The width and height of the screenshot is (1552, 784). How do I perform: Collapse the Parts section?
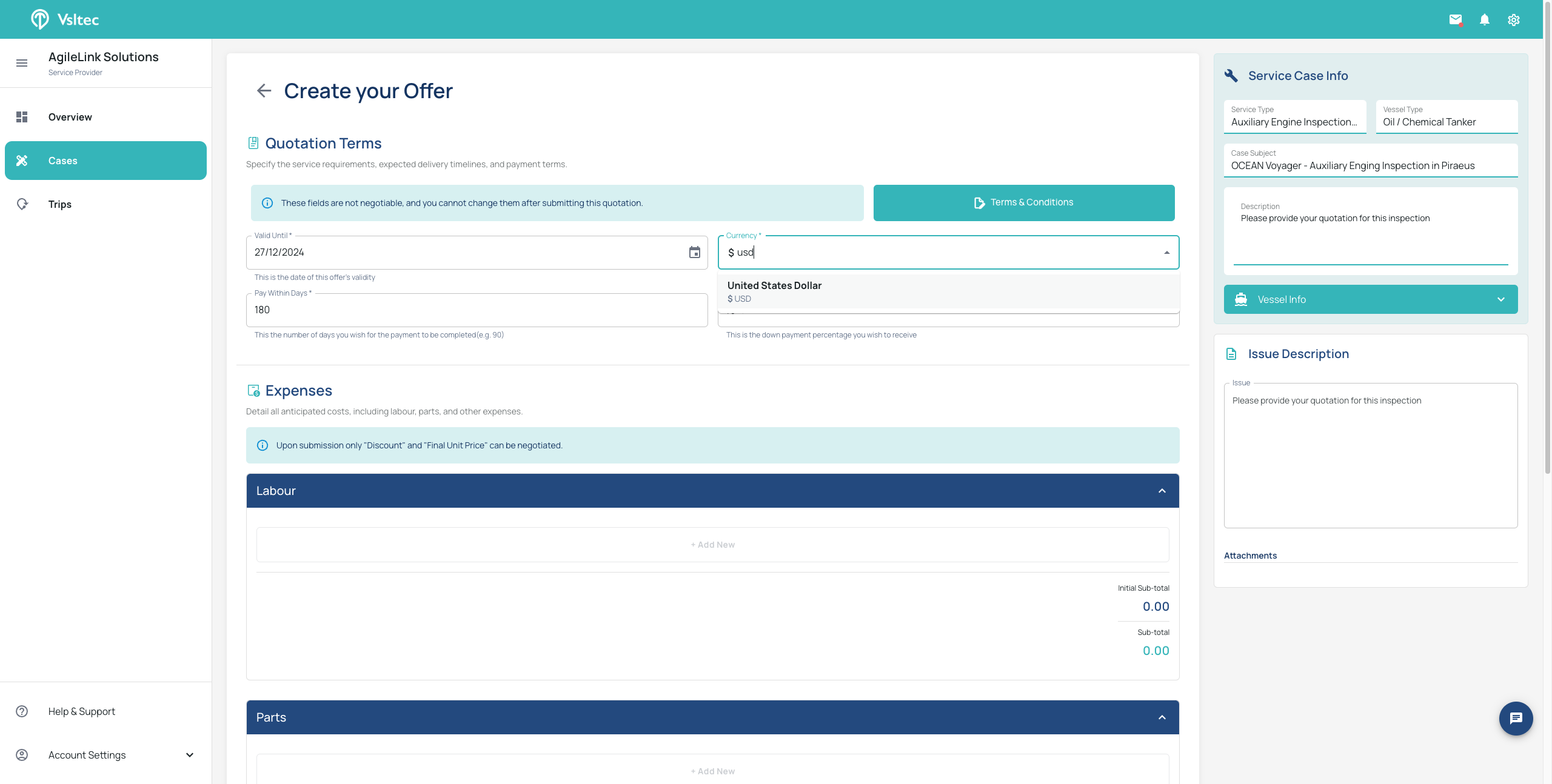pos(1162,717)
